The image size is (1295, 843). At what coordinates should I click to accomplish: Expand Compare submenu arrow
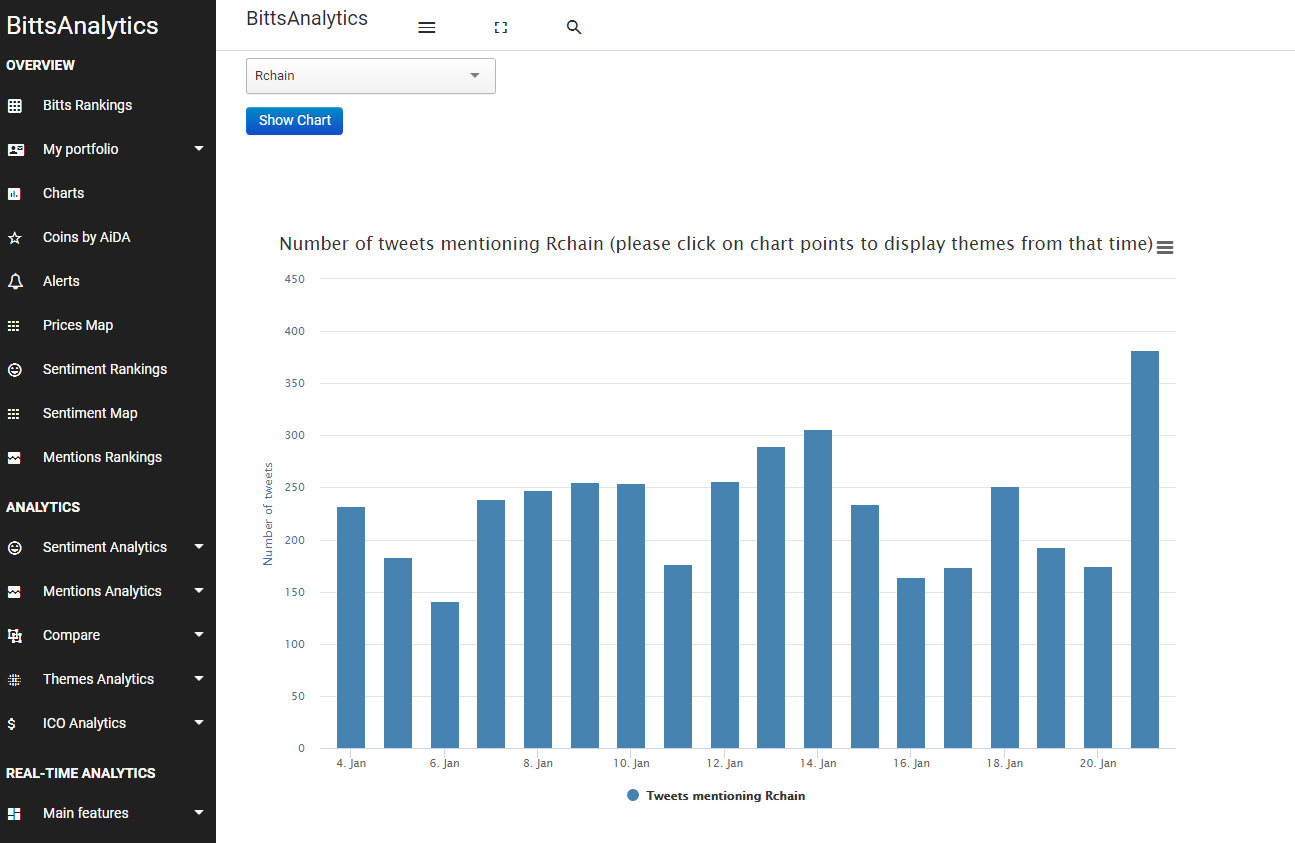coord(199,635)
